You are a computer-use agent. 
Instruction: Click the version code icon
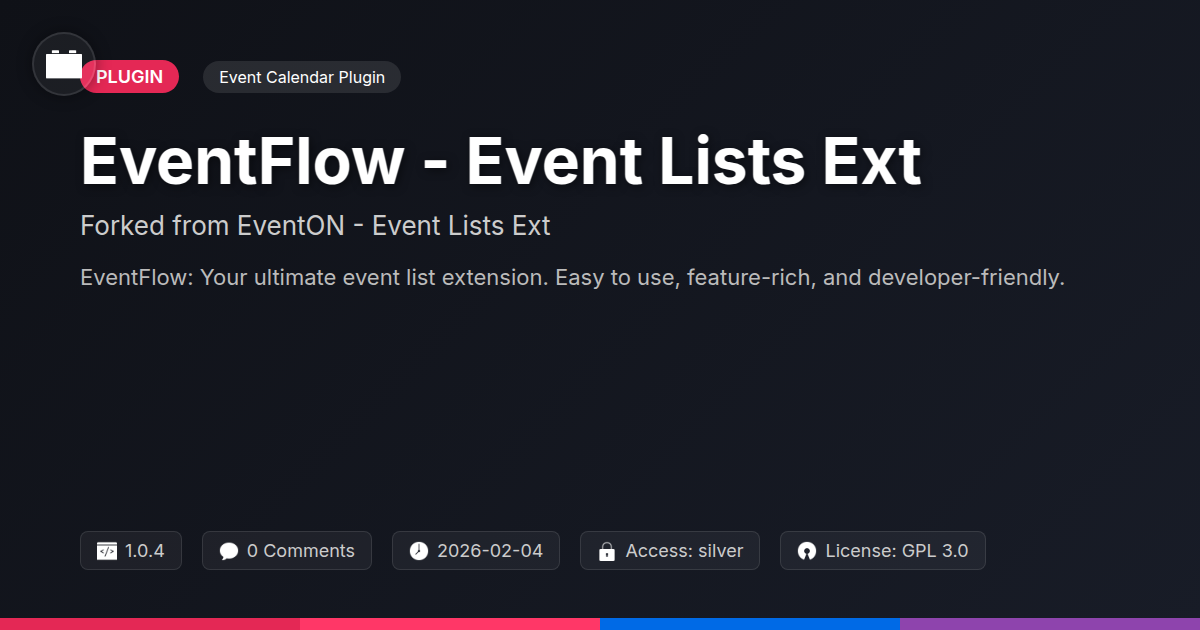point(107,551)
